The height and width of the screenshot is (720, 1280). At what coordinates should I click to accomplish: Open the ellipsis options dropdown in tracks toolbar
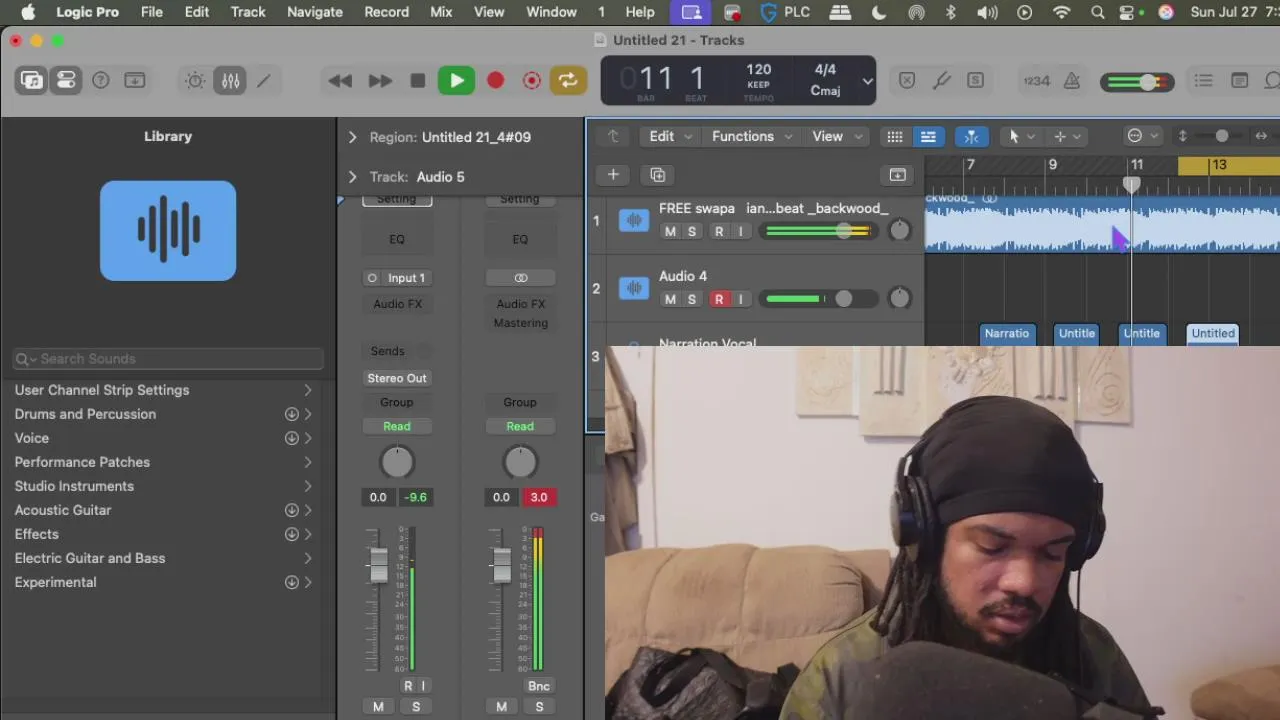(1142, 137)
